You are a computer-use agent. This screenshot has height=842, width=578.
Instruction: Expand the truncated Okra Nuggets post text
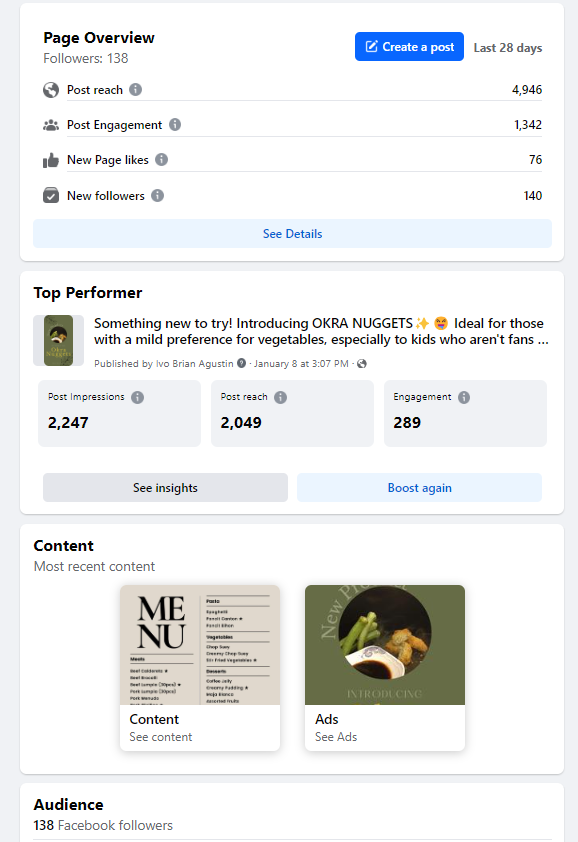(543, 339)
